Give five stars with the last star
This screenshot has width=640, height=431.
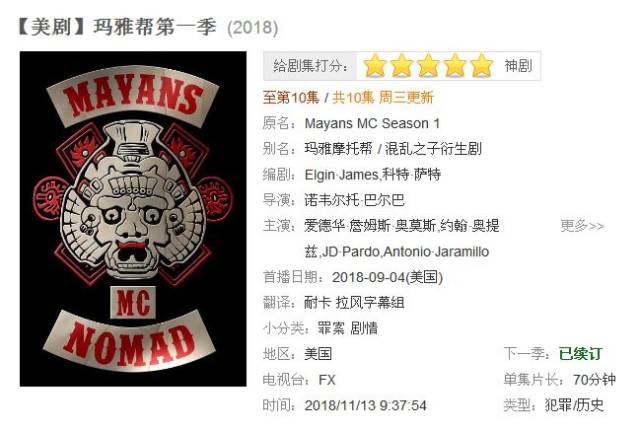coord(482,65)
